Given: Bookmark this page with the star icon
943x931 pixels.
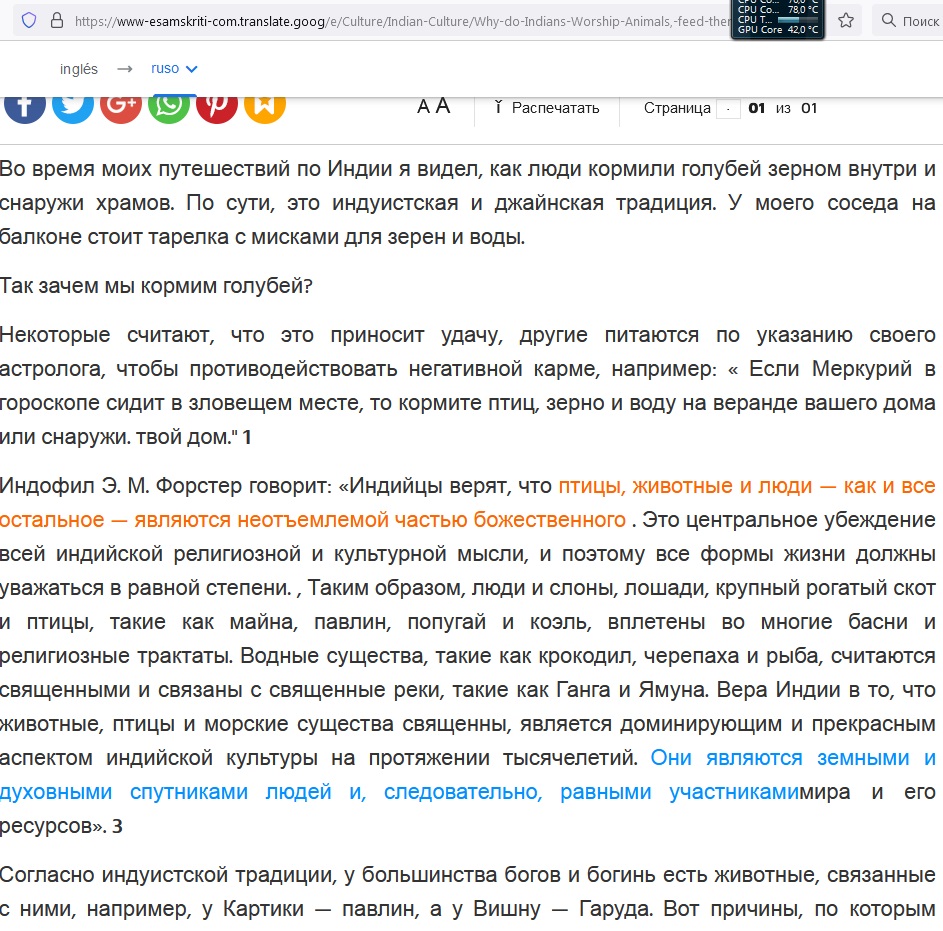Looking at the screenshot, I should 846,20.
